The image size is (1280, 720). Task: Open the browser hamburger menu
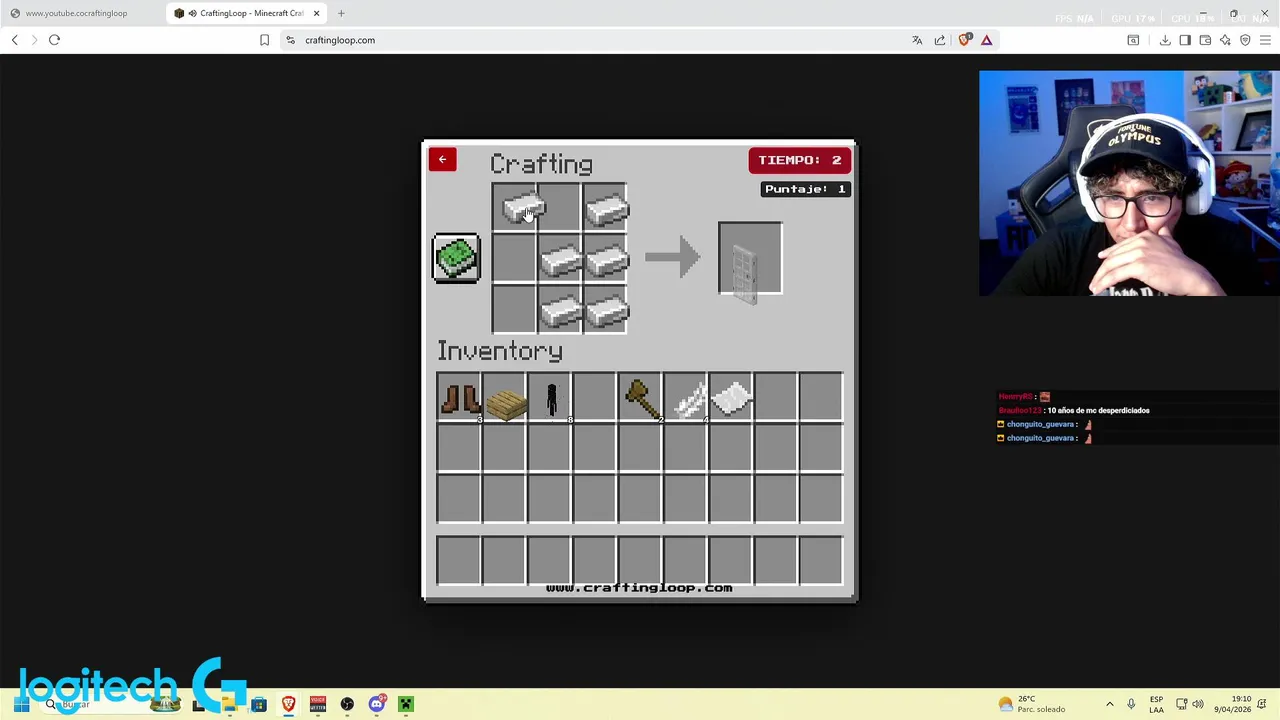coord(1265,40)
